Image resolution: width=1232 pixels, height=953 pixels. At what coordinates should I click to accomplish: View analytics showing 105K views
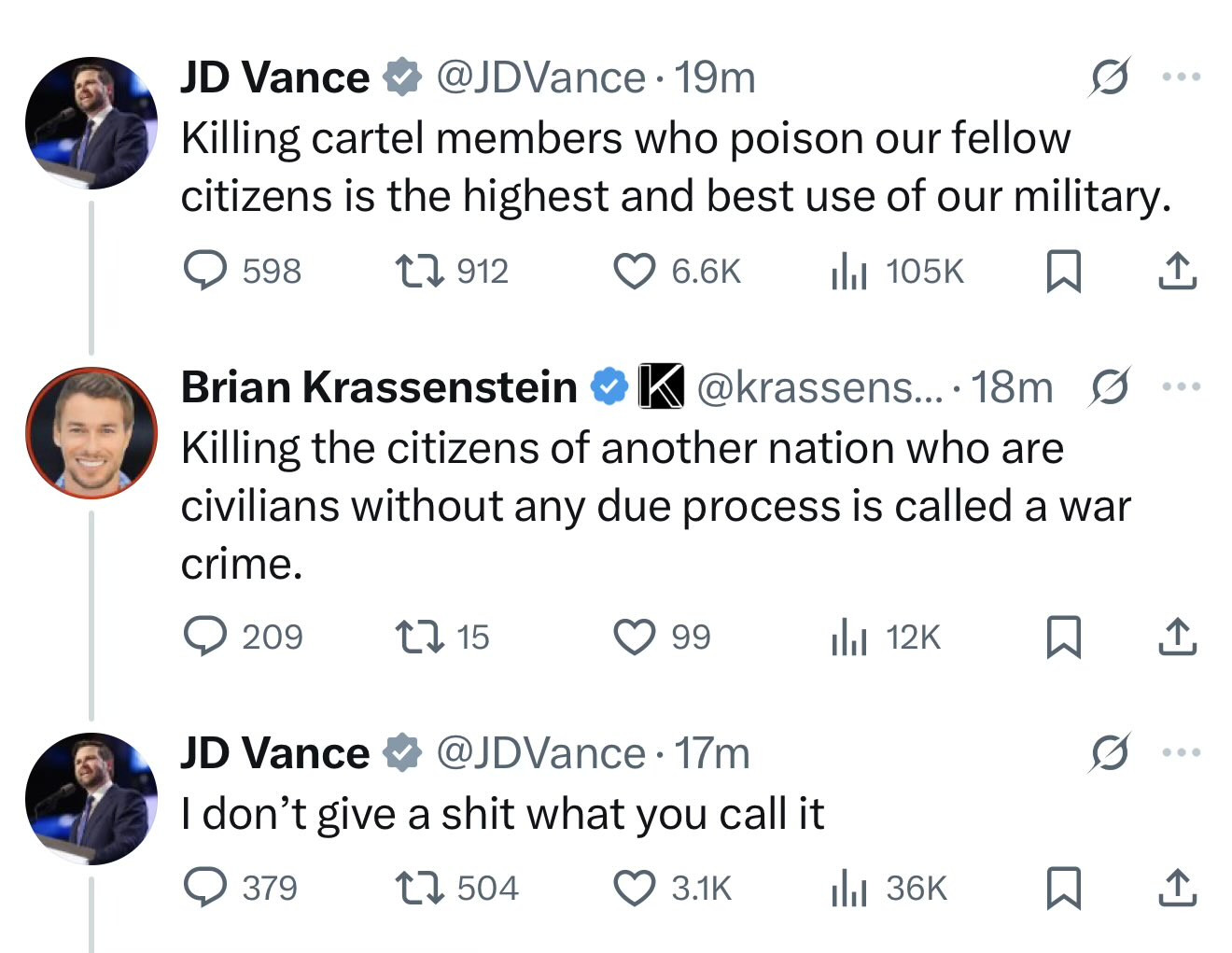click(x=849, y=272)
